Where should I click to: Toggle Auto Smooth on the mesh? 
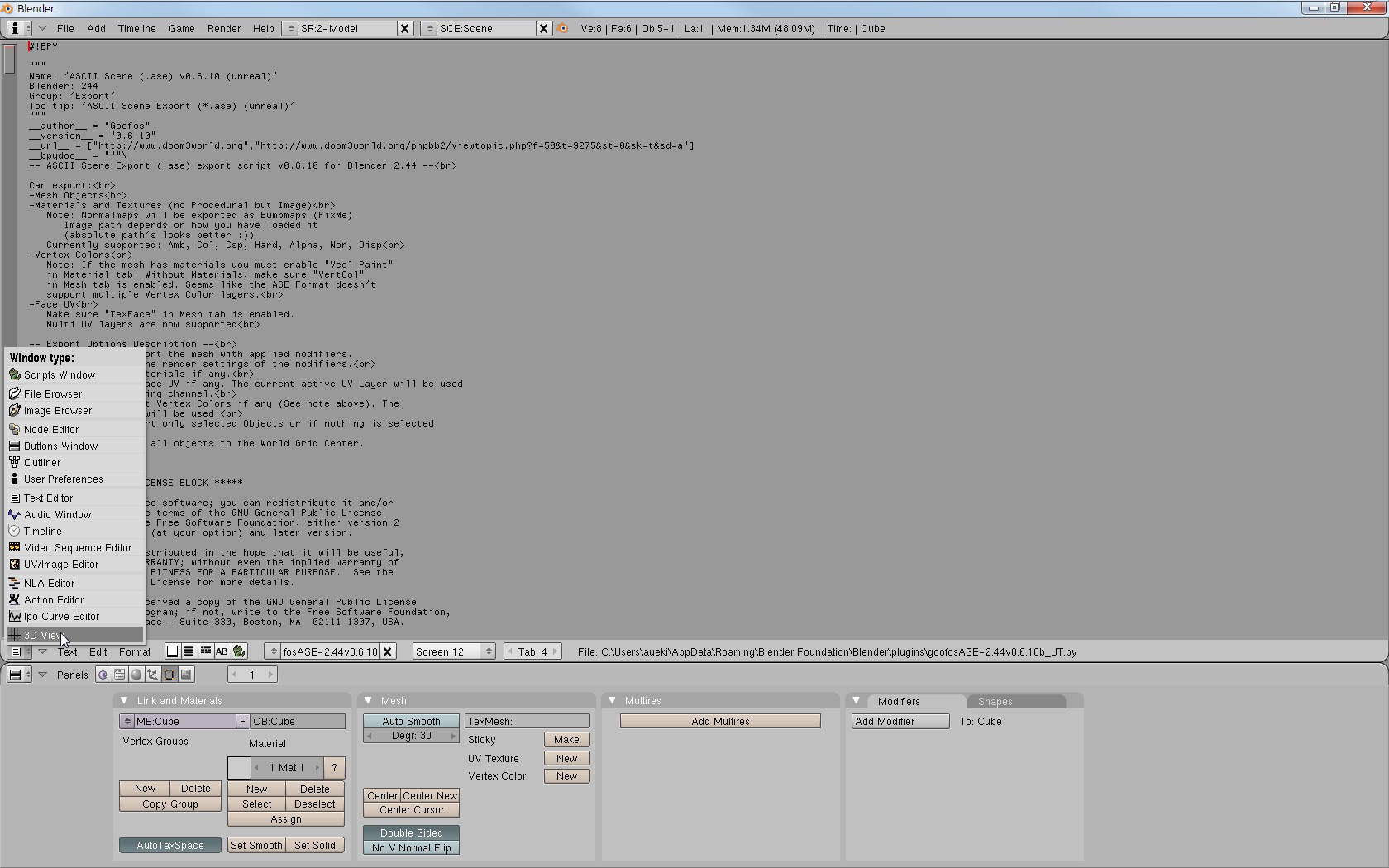pos(411,721)
